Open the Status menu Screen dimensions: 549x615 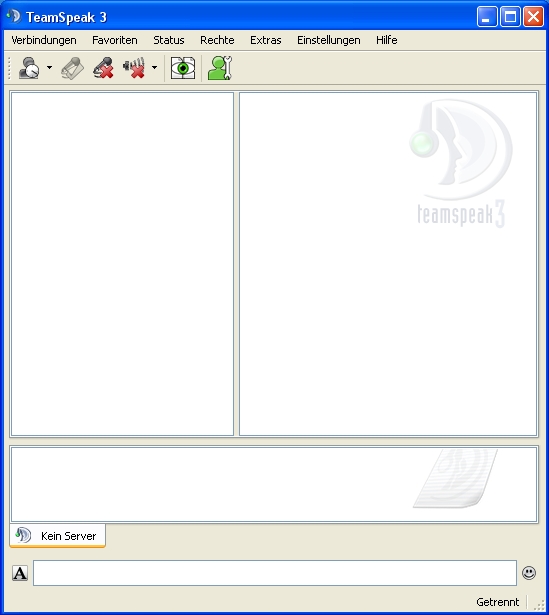pos(169,40)
